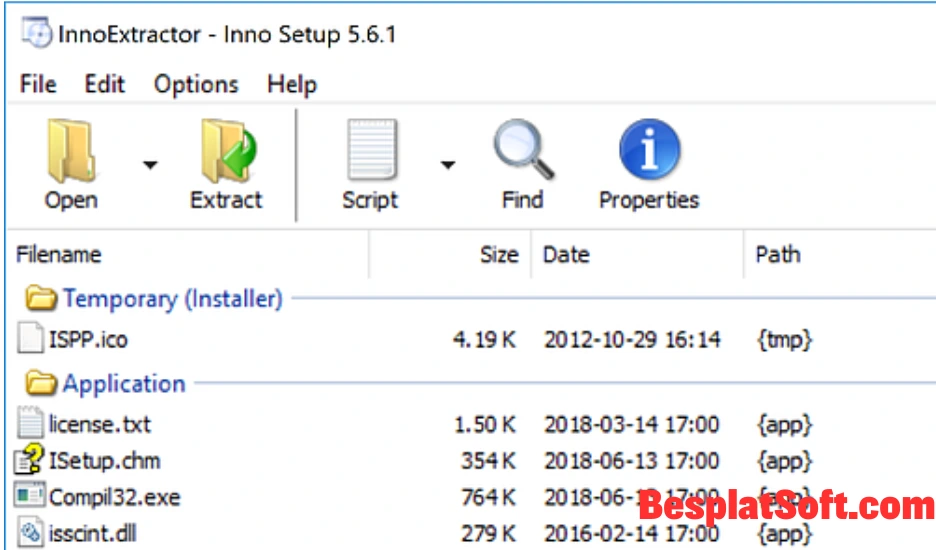Click the 354 K size value

tap(488, 461)
